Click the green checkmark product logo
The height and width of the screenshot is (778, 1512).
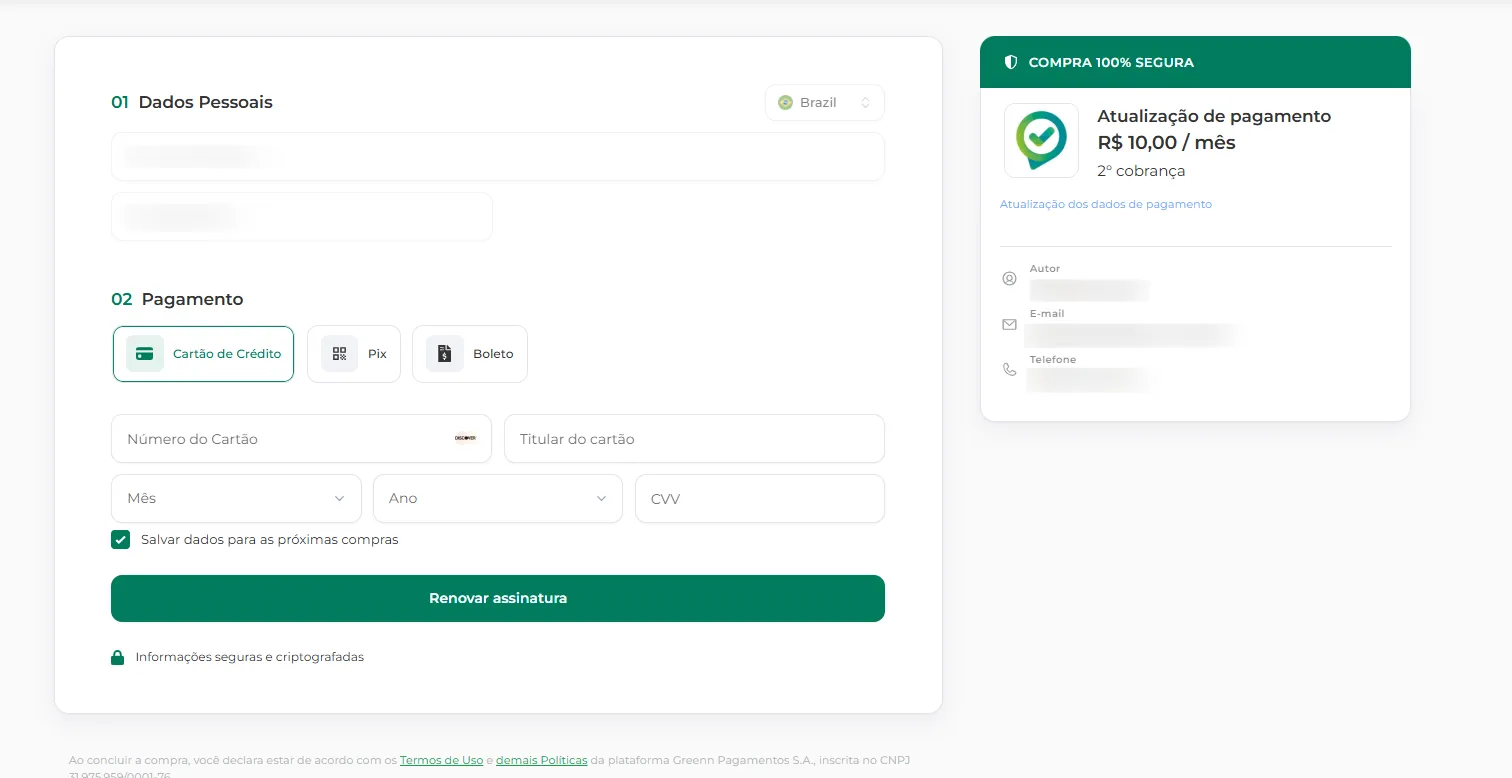pyautogui.click(x=1041, y=141)
